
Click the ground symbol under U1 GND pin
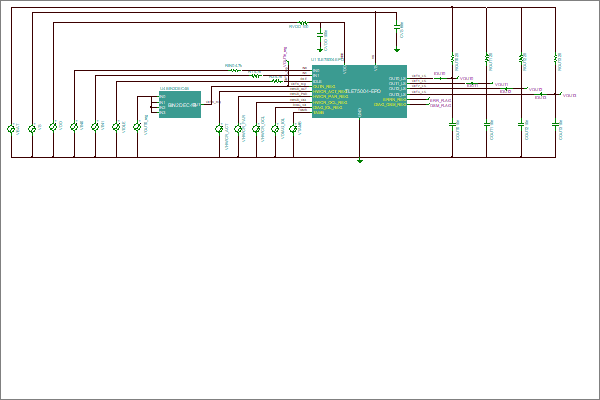coord(360,161)
